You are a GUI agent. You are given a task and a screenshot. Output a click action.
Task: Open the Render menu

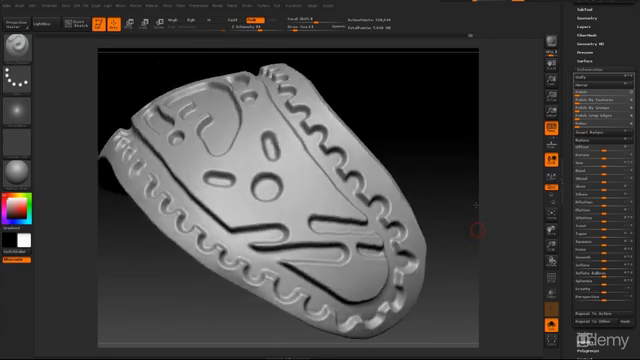point(217,6)
